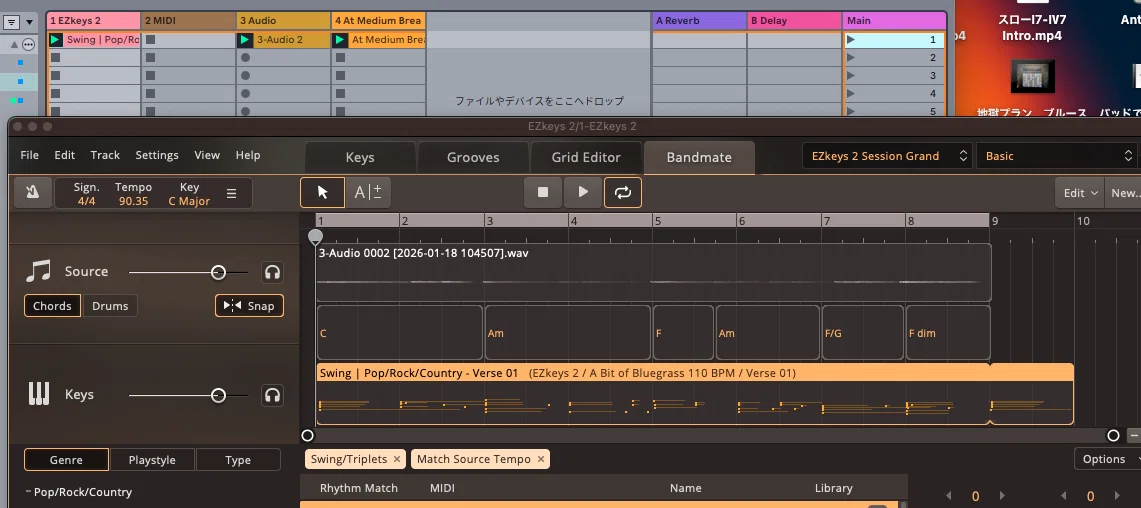Switch source detection to Chords
Screen dimensions: 1141x508
click(52, 306)
